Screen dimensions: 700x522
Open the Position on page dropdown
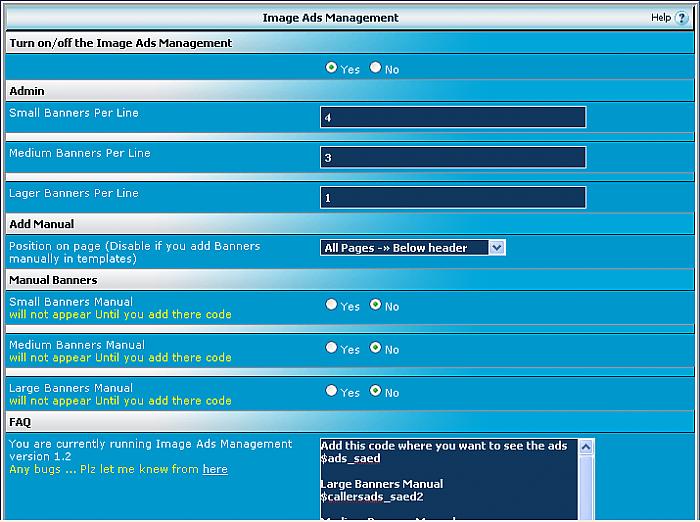(x=412, y=247)
